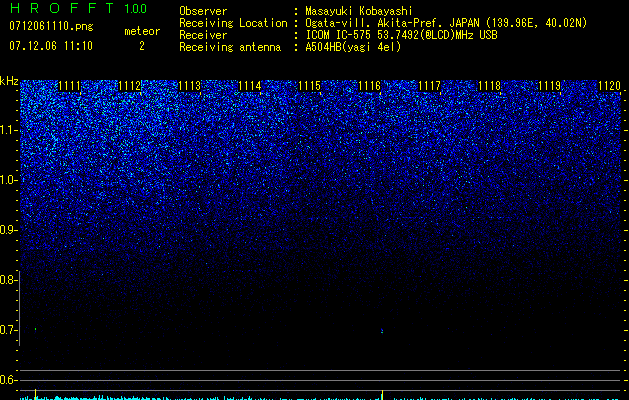The width and height of the screenshot is (629, 400).
Task: Click the 1.0 frequency axis label
Action: pyautogui.click(x=8, y=180)
